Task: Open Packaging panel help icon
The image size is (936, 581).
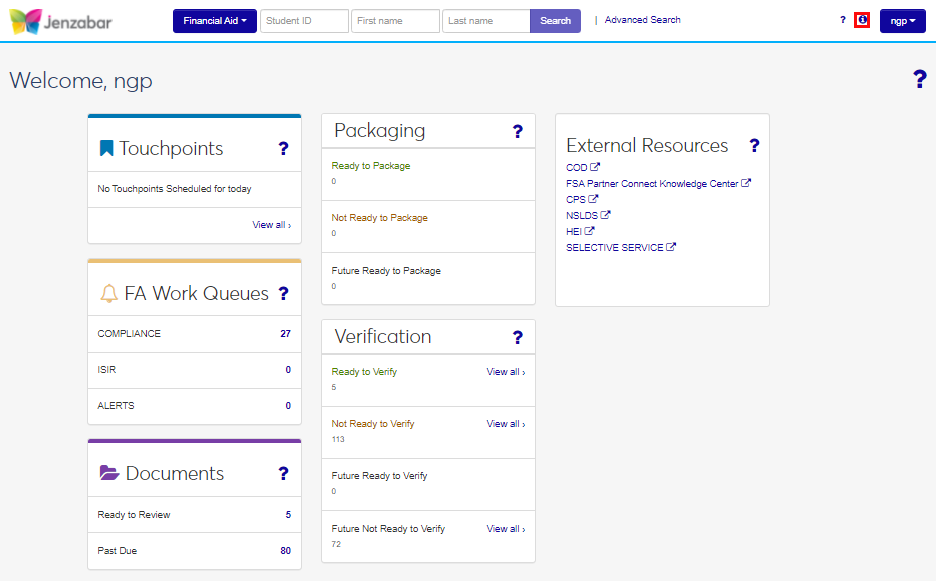Action: pos(517,132)
